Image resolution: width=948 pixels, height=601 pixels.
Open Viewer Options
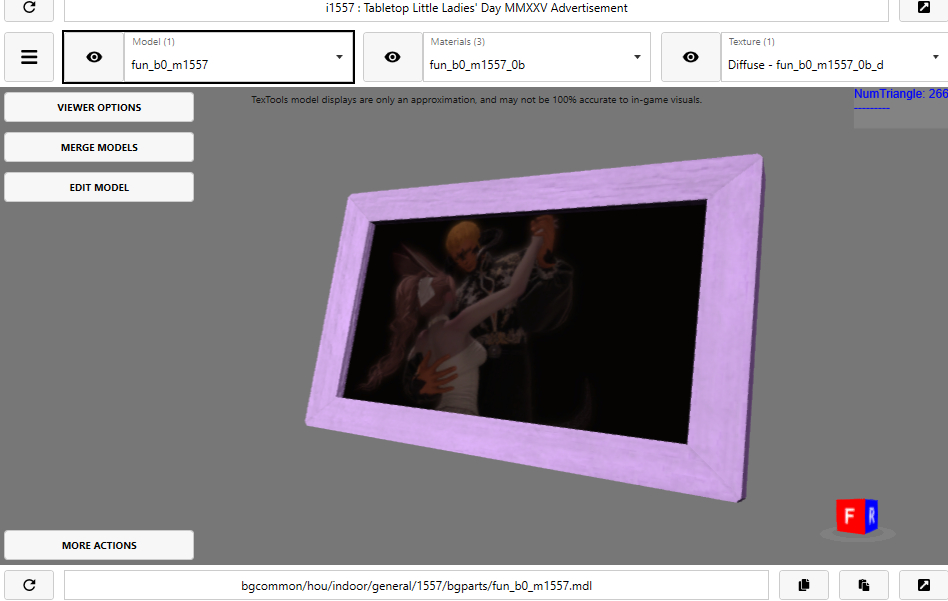(x=99, y=107)
